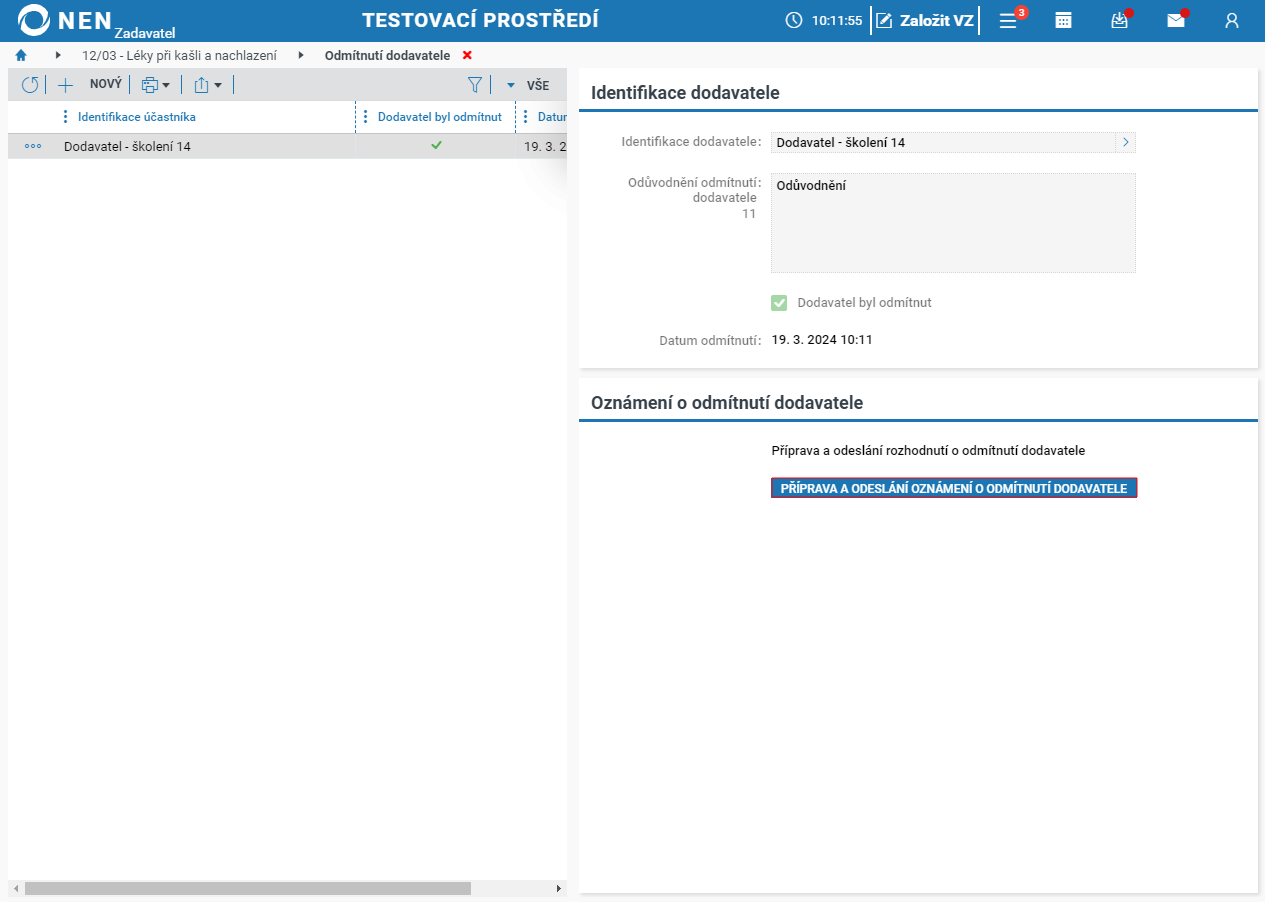Open the inbox download icon in header

(1120, 20)
